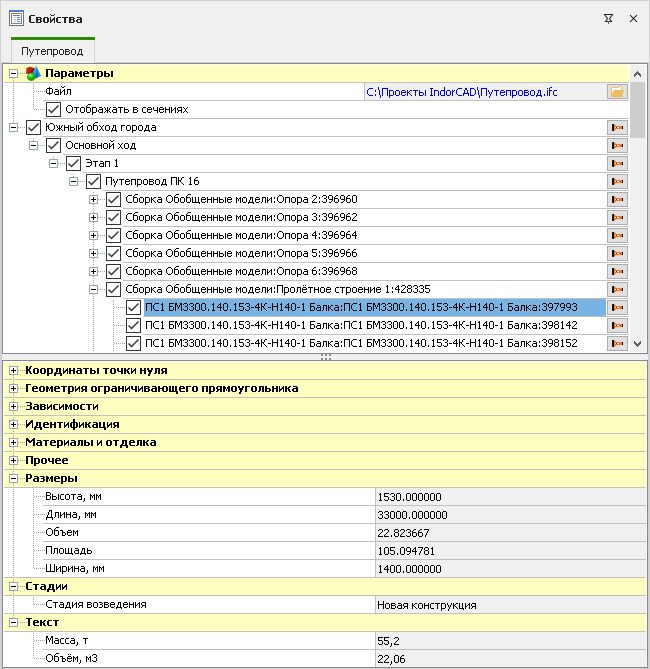Click locate icon in Балка:398152 row
The image size is (650, 669).
(617, 343)
